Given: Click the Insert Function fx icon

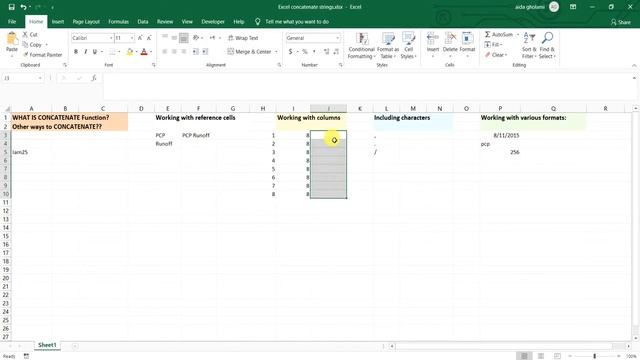Looking at the screenshot, I should pos(94,78).
